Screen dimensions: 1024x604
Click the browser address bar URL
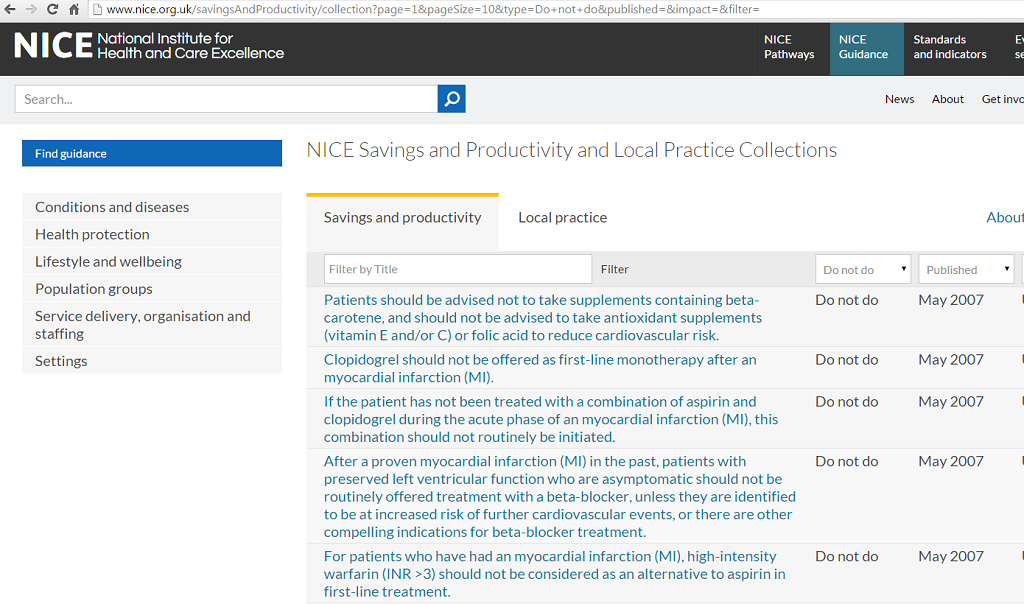[x=433, y=9]
